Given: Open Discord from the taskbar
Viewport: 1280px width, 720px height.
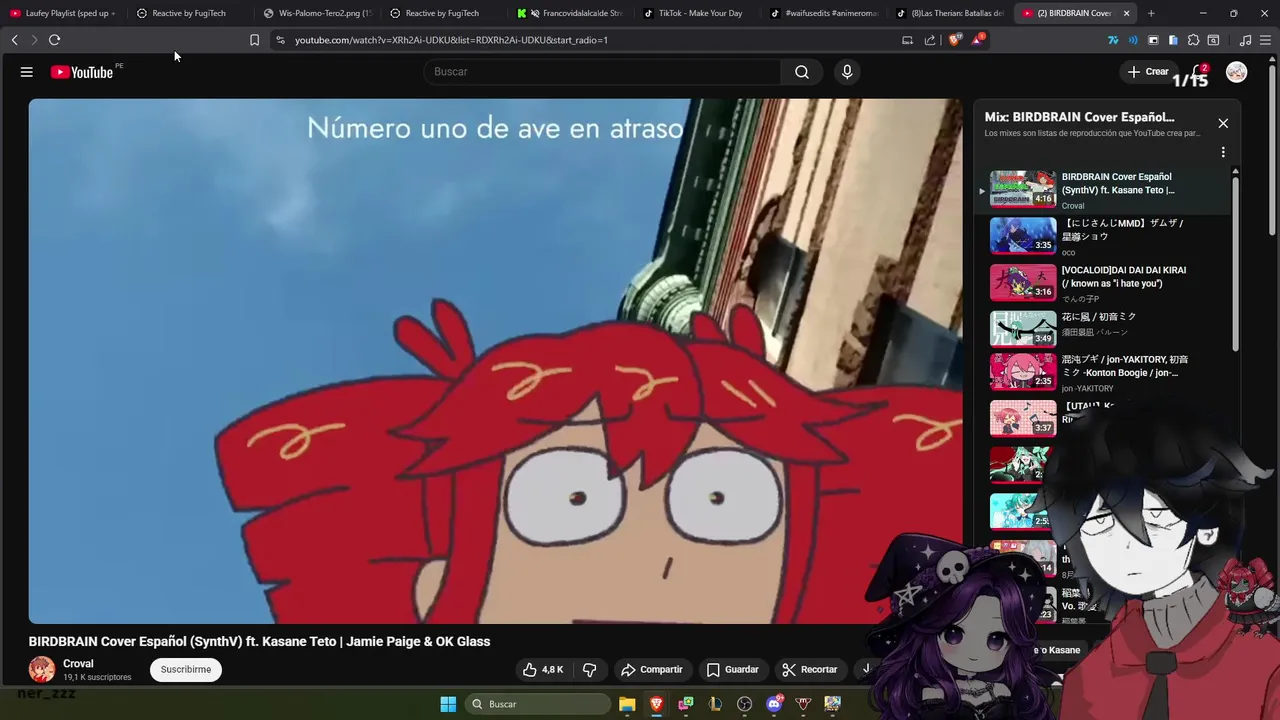Looking at the screenshot, I should (774, 704).
